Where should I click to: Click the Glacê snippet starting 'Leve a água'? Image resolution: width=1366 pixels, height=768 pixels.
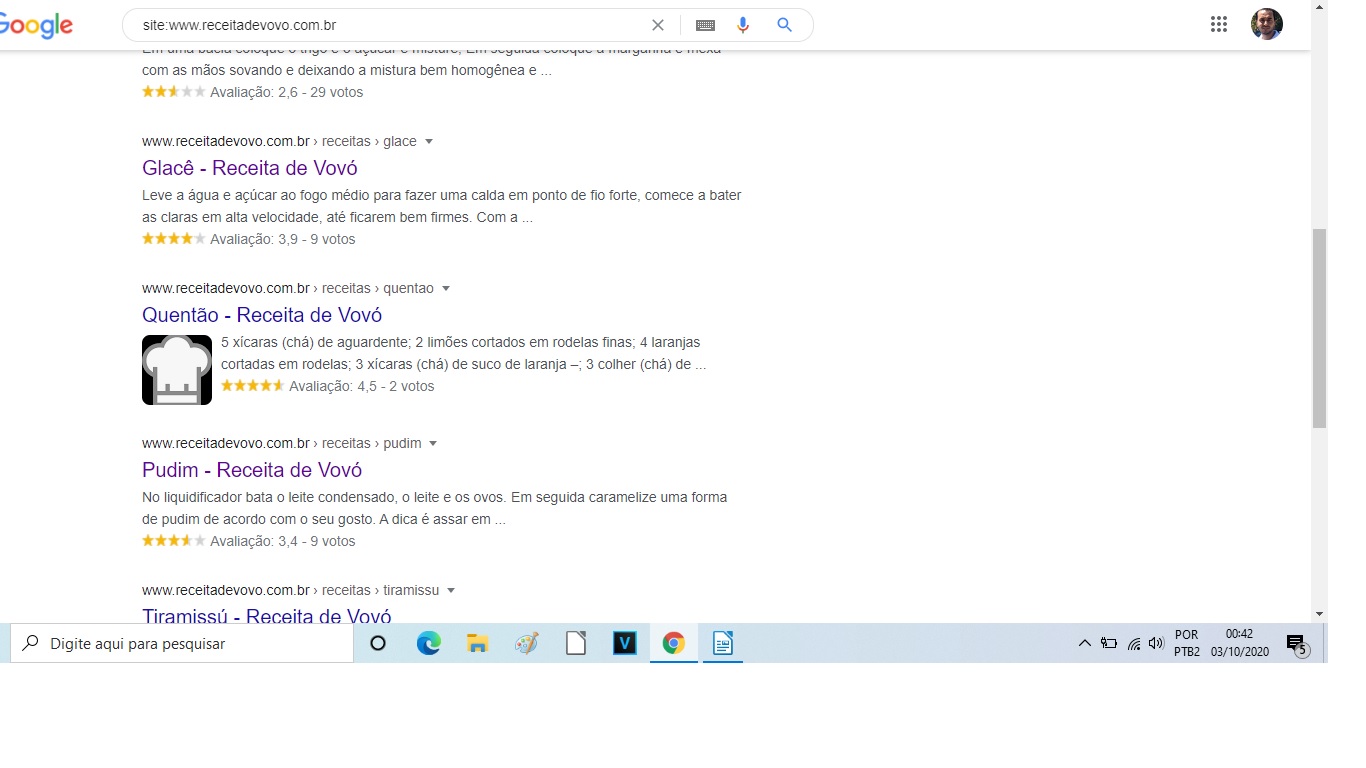coord(442,206)
